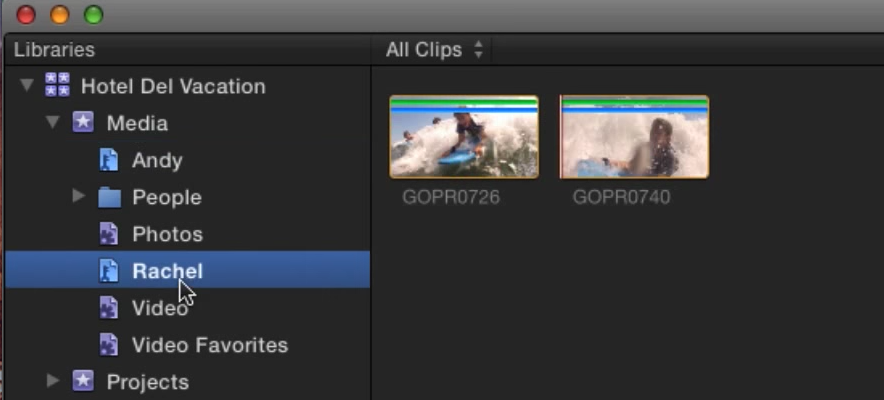Image resolution: width=884 pixels, height=400 pixels.
Task: Click the People folder icon
Action: (109, 197)
